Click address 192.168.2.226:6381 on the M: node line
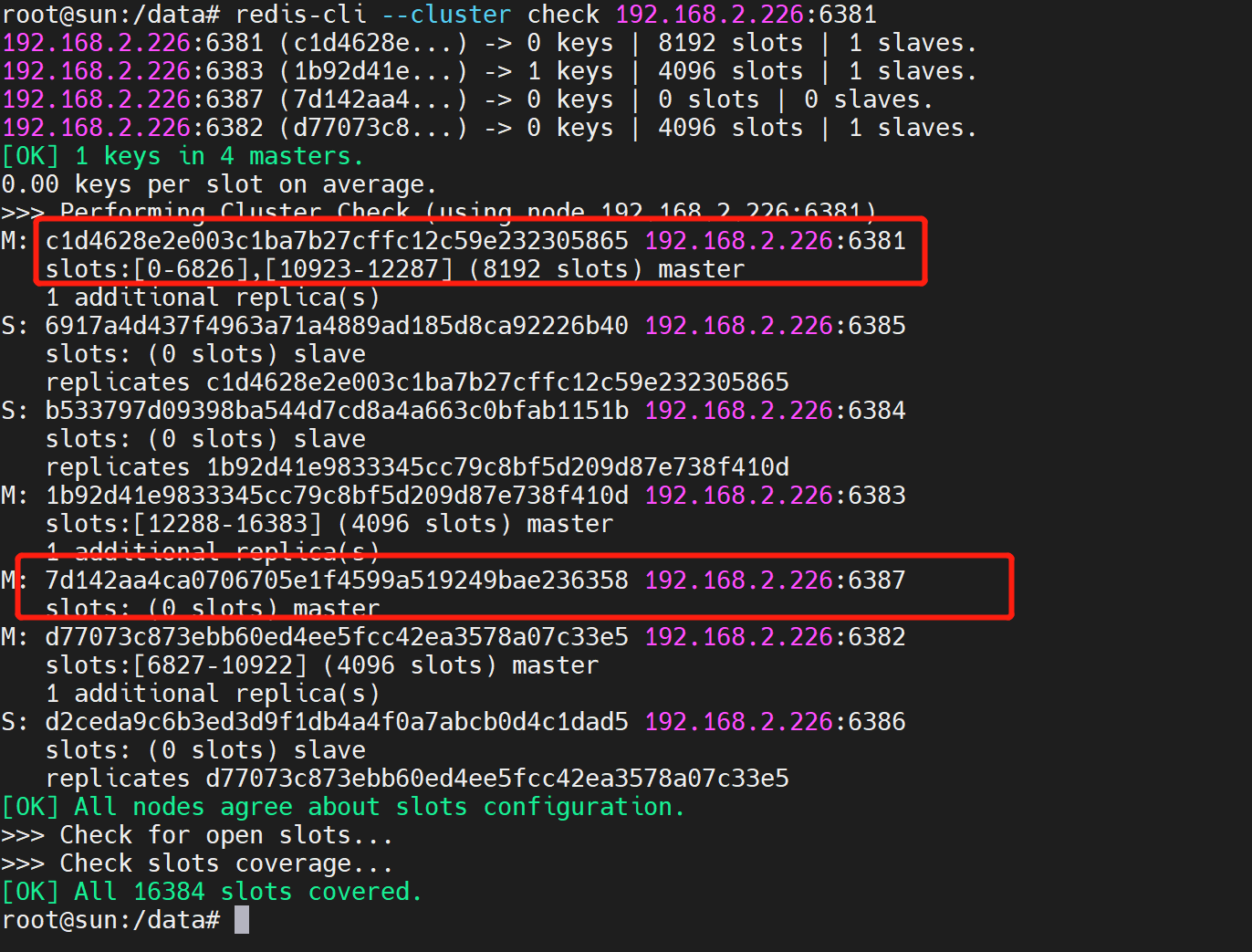Viewport: 1252px width, 952px height. (776, 241)
